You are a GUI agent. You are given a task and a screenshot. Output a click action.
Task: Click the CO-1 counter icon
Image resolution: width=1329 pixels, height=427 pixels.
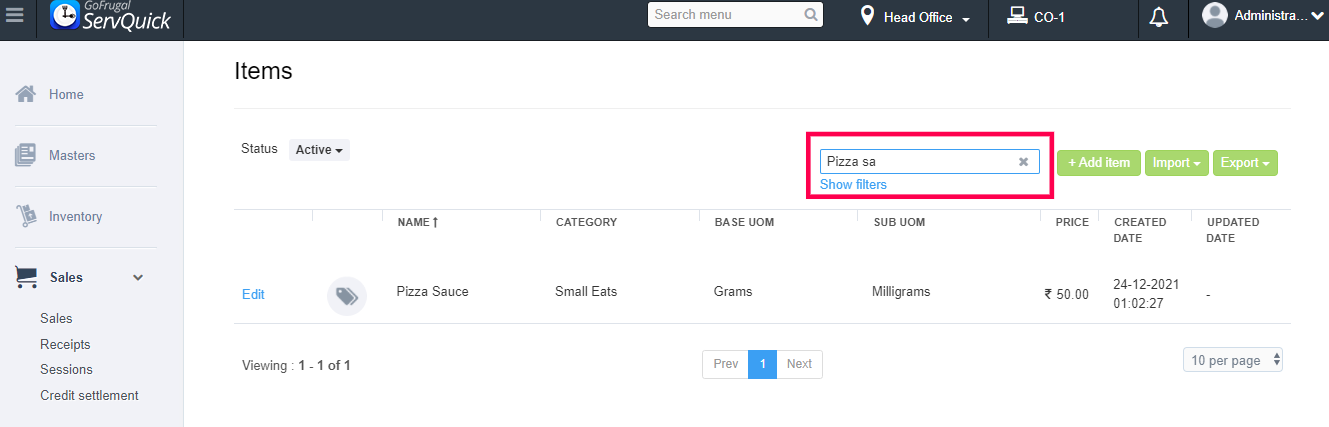coord(1017,16)
